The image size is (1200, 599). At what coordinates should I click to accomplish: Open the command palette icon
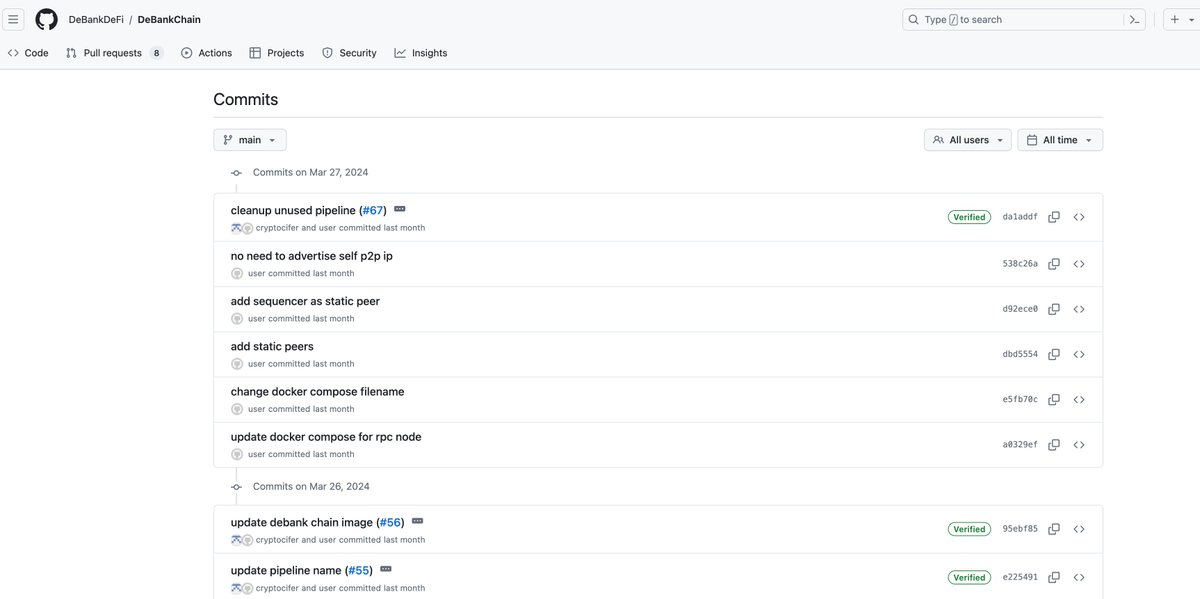1134,19
